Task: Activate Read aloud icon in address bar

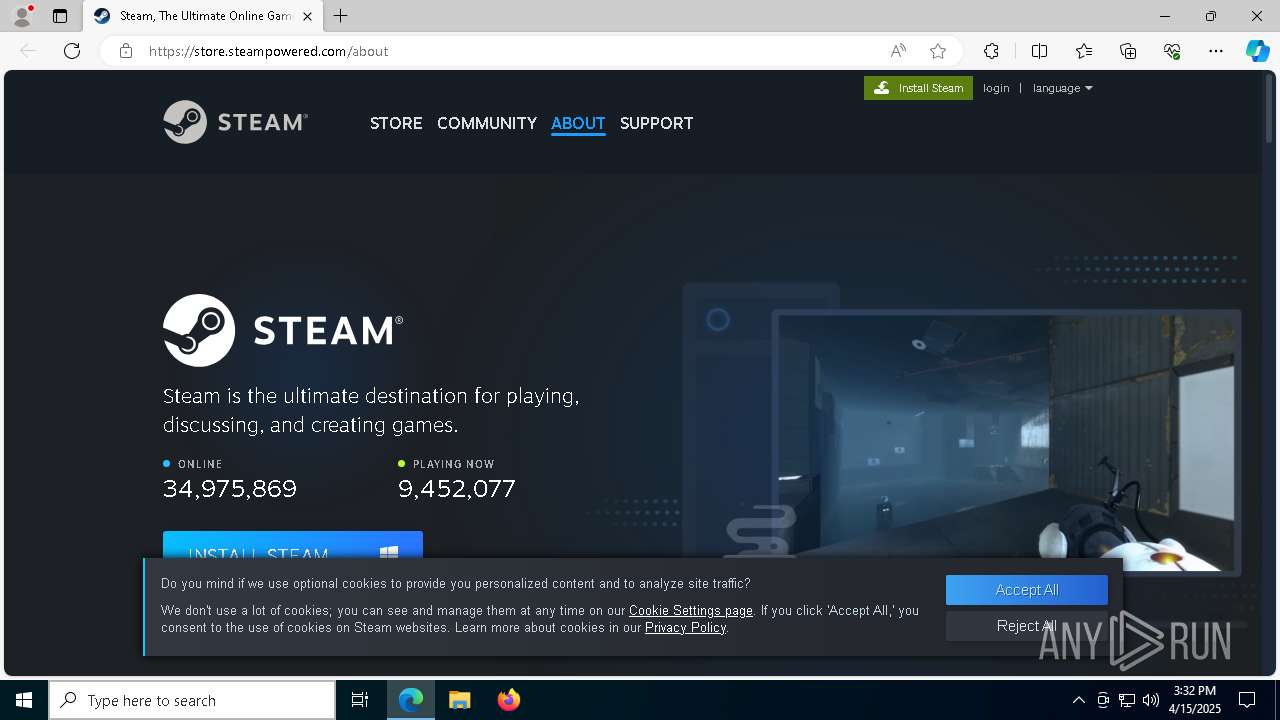Action: (x=898, y=51)
